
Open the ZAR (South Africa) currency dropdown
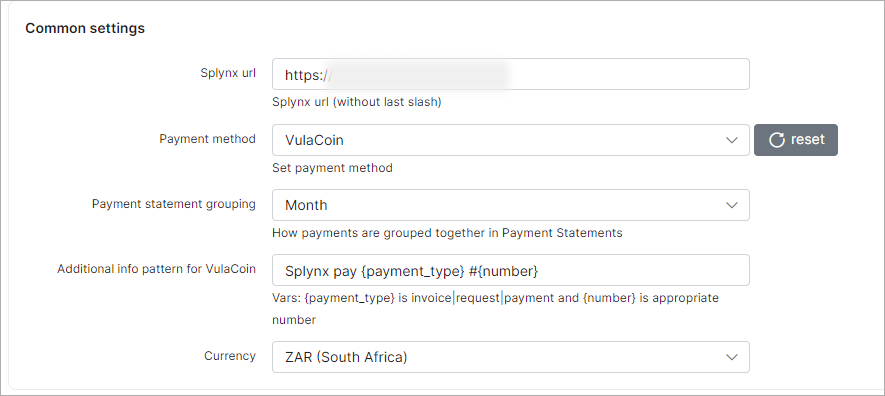[x=511, y=357]
